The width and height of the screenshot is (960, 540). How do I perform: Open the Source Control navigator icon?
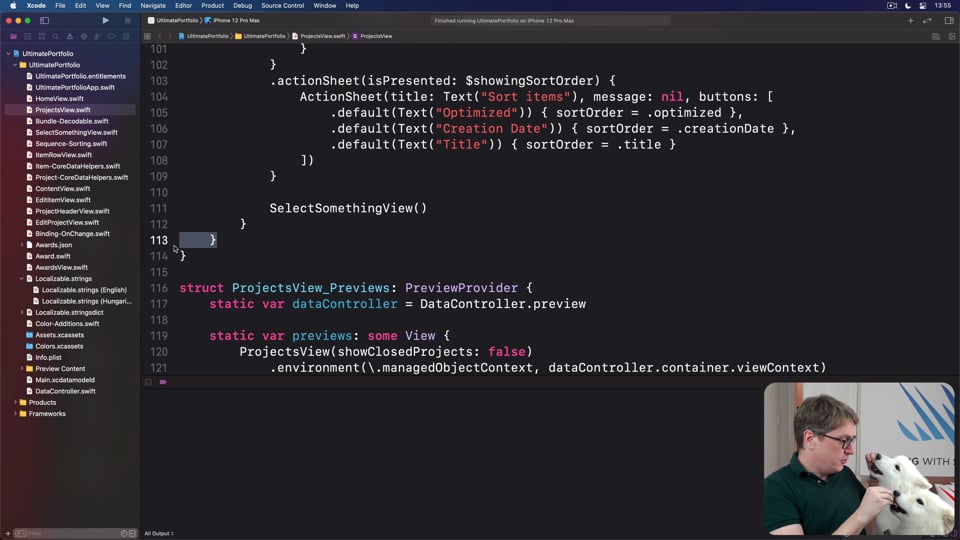click(x=28, y=36)
